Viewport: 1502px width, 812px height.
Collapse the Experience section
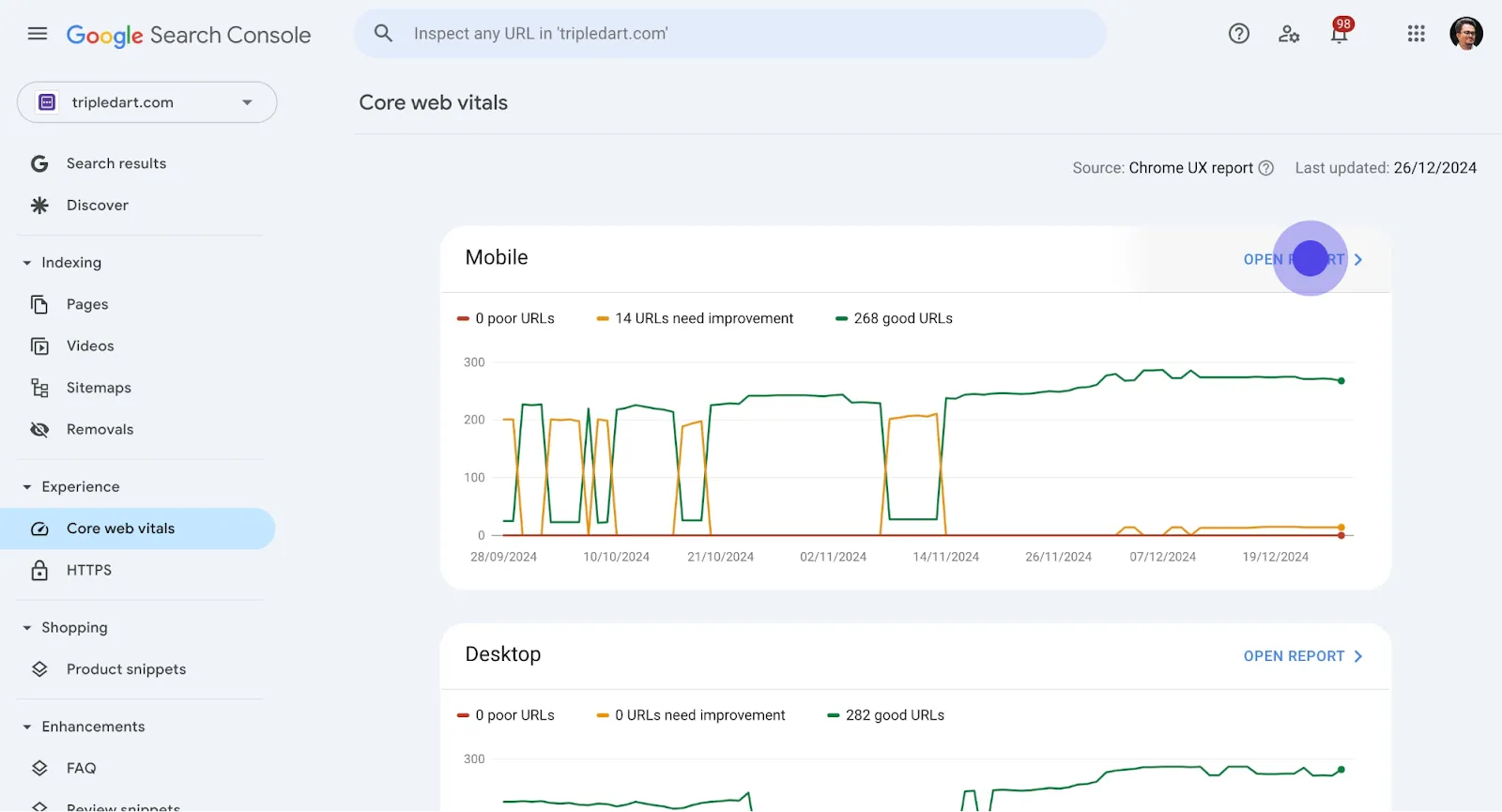pyautogui.click(x=27, y=487)
